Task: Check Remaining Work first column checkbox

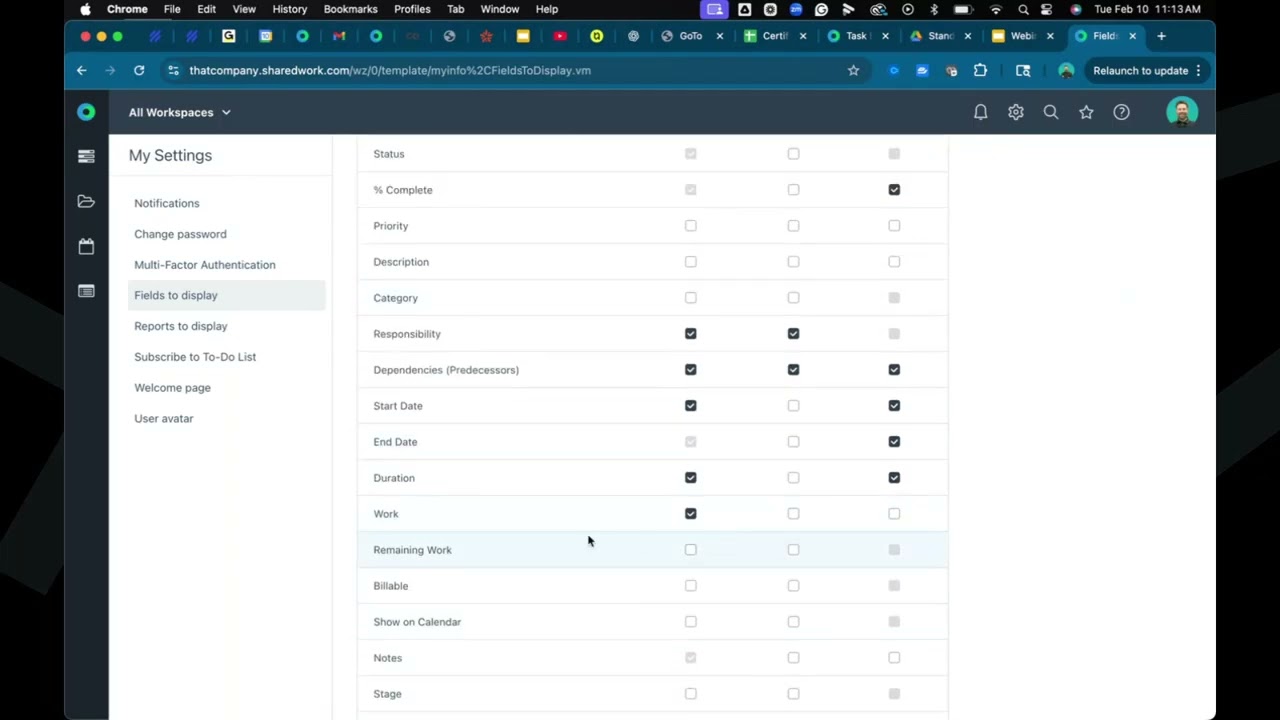Action: coord(690,550)
